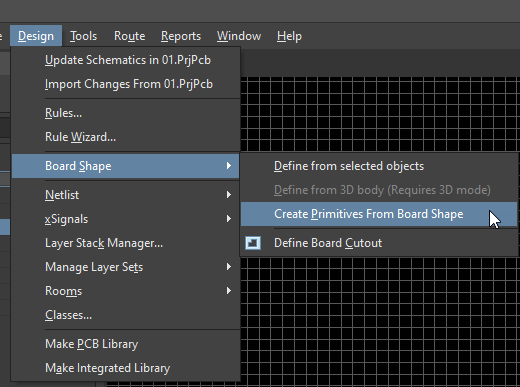
Task: Expand the Rooms submenu
Action: (x=126, y=291)
